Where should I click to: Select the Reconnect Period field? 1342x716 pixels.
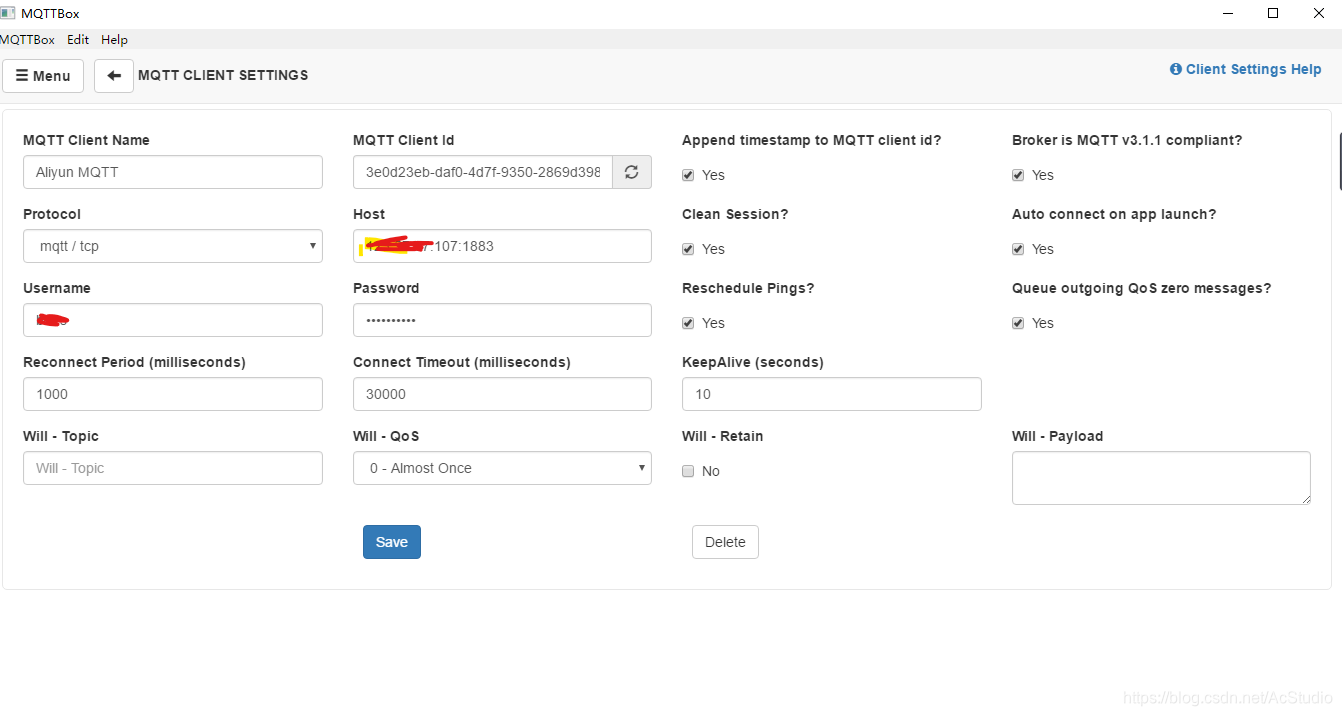173,394
